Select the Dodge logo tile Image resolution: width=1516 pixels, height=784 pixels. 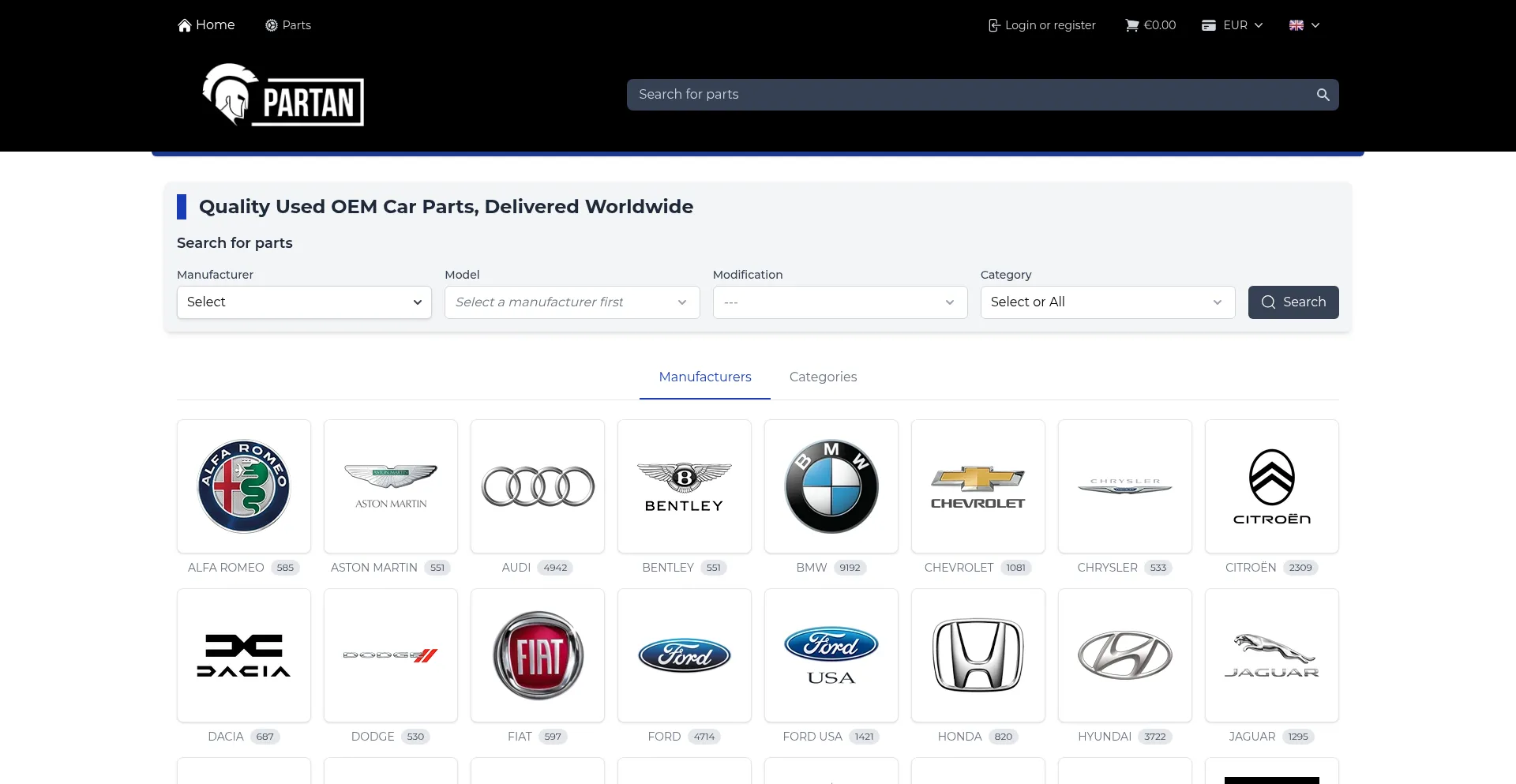(x=391, y=655)
